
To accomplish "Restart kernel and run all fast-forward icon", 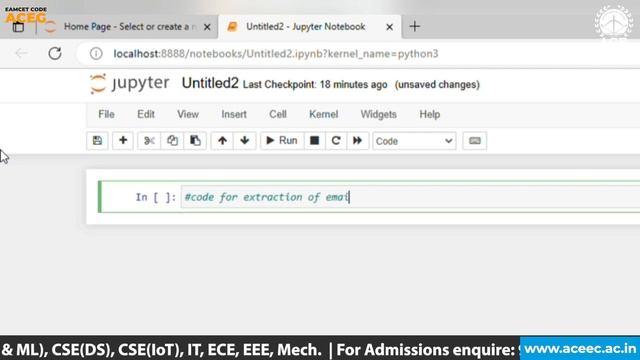I will pos(358,141).
